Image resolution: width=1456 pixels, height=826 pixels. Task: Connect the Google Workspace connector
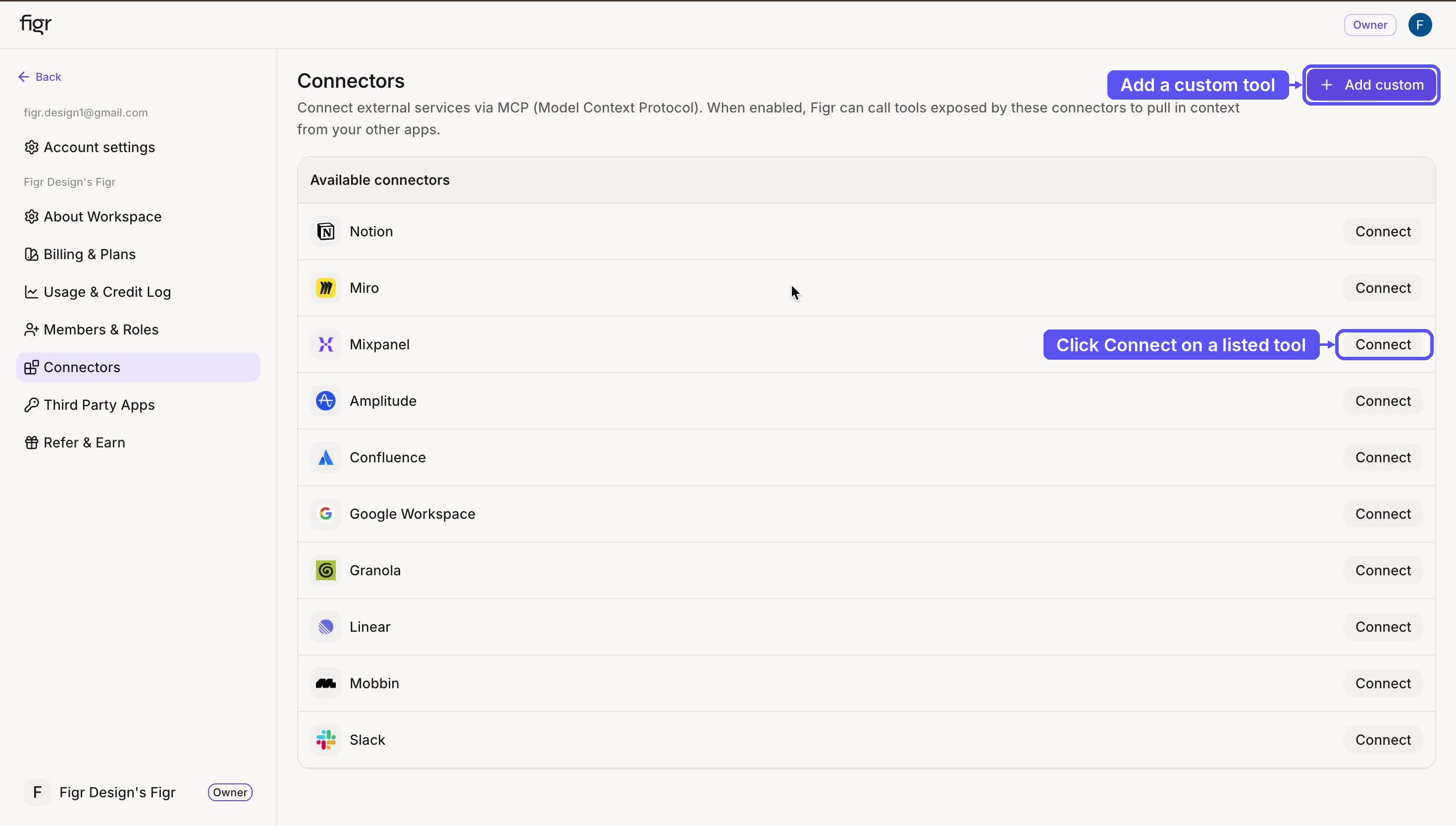tap(1383, 514)
